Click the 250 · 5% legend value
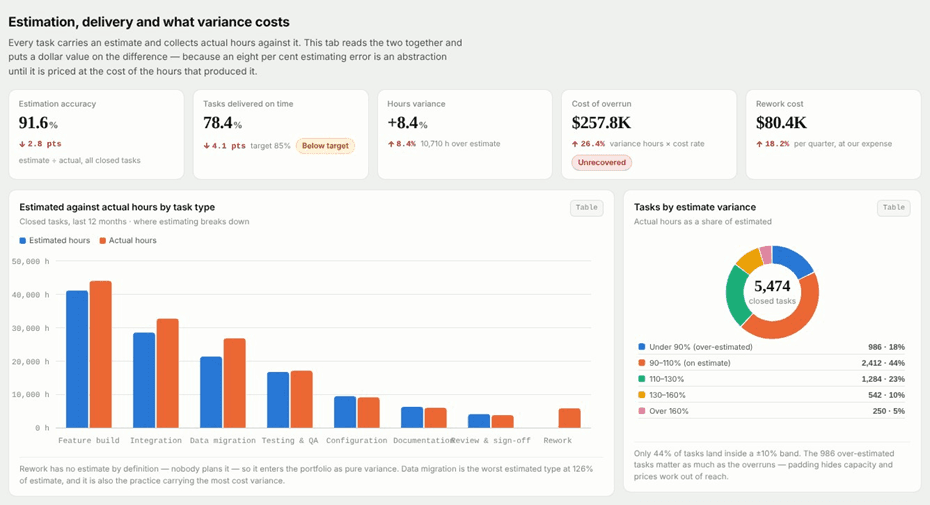The height and width of the screenshot is (505, 930). click(x=887, y=411)
